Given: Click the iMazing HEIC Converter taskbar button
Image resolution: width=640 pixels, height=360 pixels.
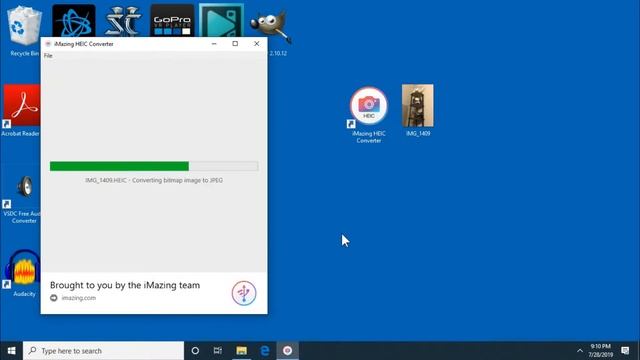Looking at the screenshot, I should [287, 351].
